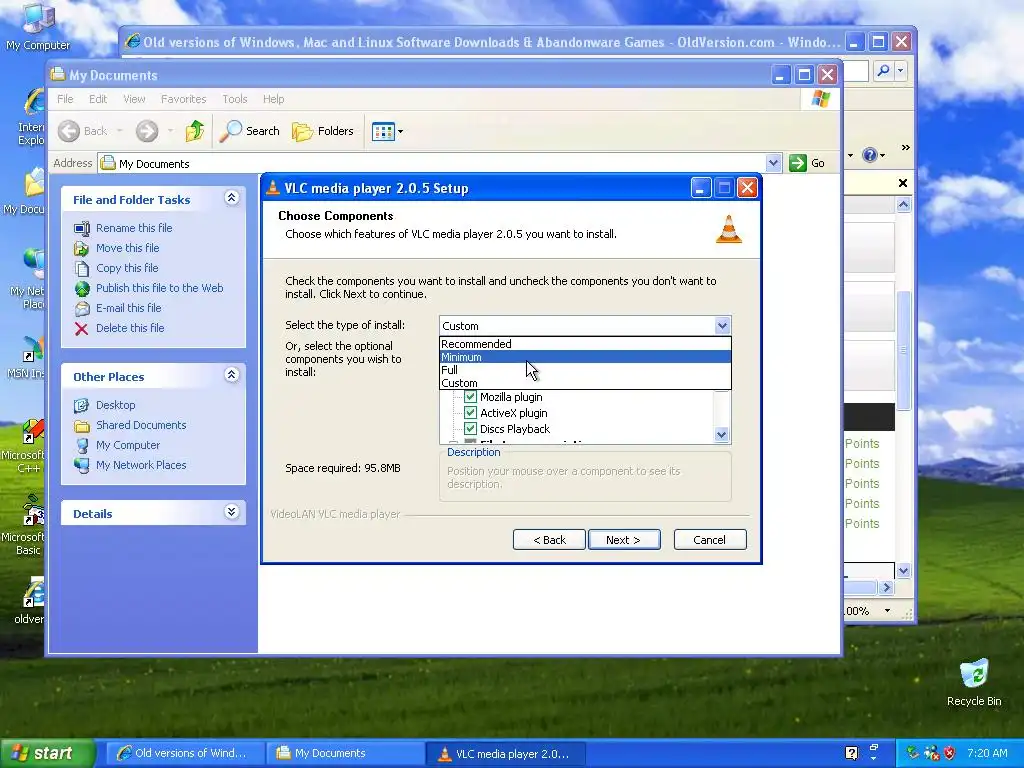Expand the Details panel
Viewport: 1024px width, 768px height.
pos(231,512)
